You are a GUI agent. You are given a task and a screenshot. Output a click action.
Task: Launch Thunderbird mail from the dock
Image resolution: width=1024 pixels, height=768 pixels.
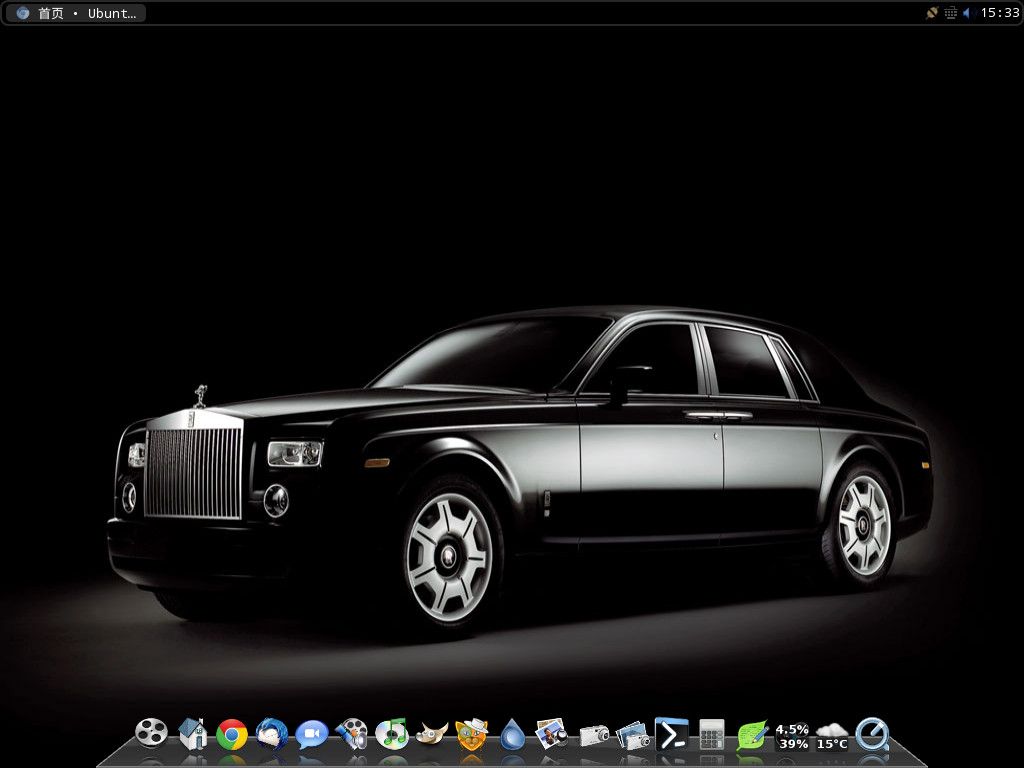(x=272, y=733)
